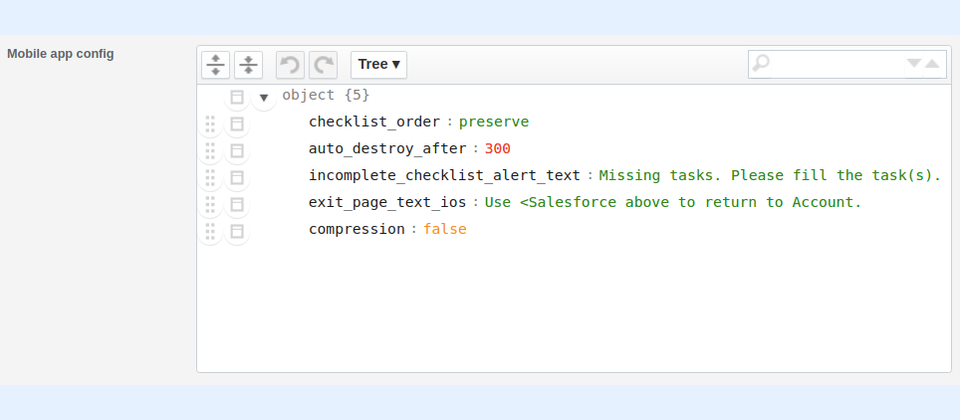Click the compression value false
Screen dimensions: 960x420
pos(445,229)
